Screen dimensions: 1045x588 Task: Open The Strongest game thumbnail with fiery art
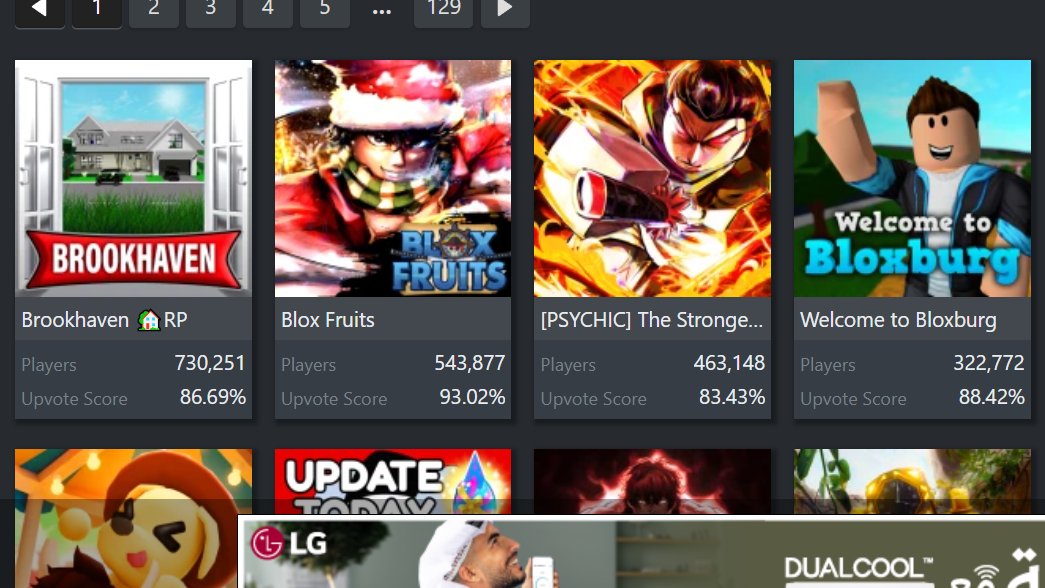(x=652, y=179)
